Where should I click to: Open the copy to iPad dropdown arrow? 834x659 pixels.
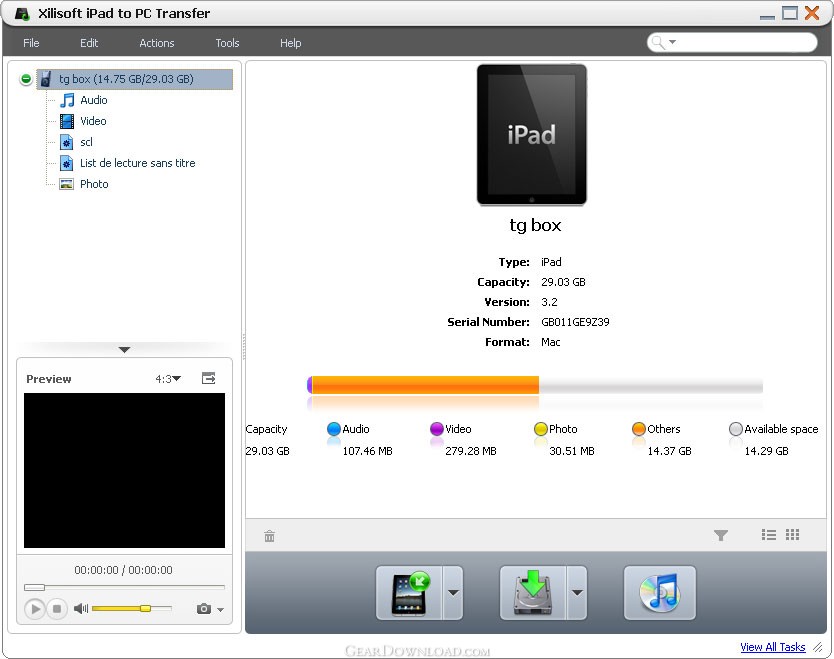coord(453,593)
